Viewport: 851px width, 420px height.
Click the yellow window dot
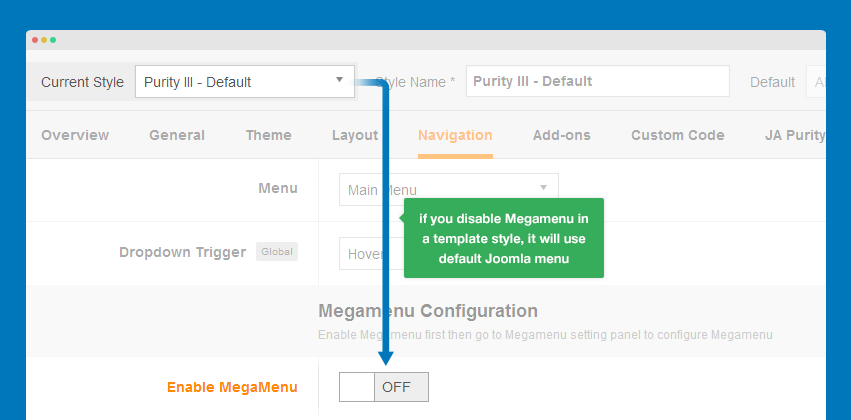pyautogui.click(x=44, y=40)
